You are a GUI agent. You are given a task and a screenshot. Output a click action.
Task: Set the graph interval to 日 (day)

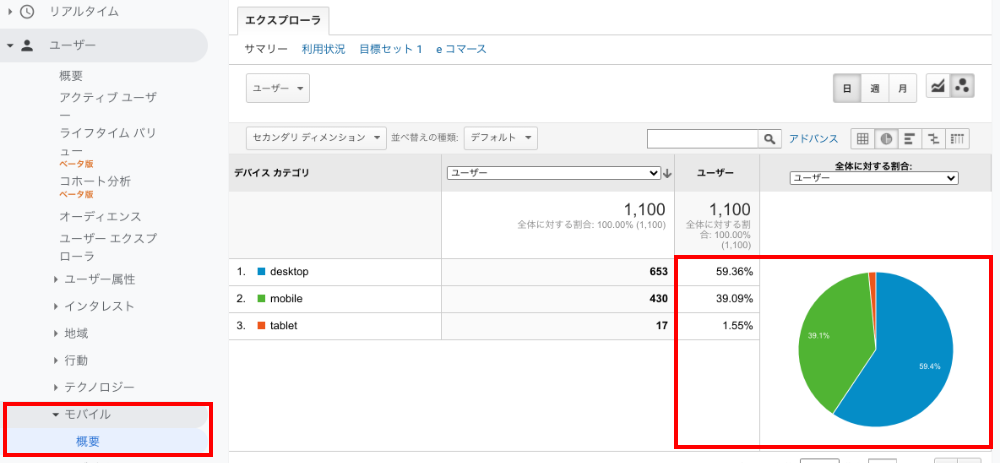[847, 89]
